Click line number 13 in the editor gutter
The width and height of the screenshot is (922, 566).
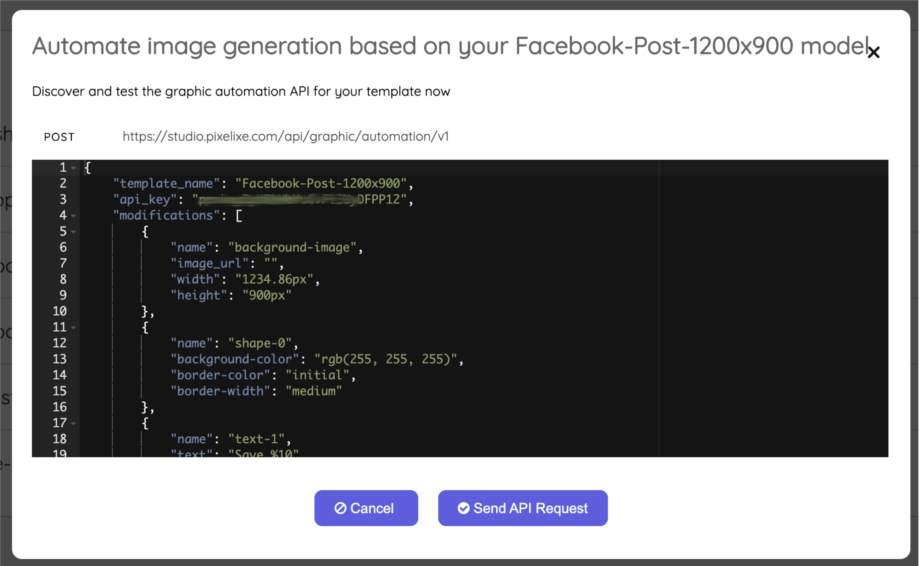(60, 359)
